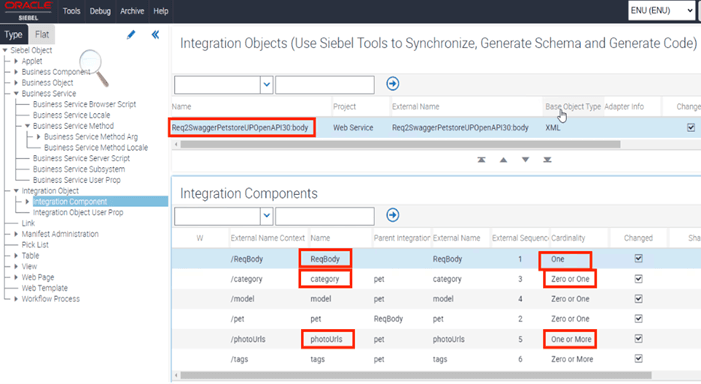The image size is (701, 384).
Task: Toggle Changed checkbox in ReqBody row
Action: pyautogui.click(x=638, y=258)
